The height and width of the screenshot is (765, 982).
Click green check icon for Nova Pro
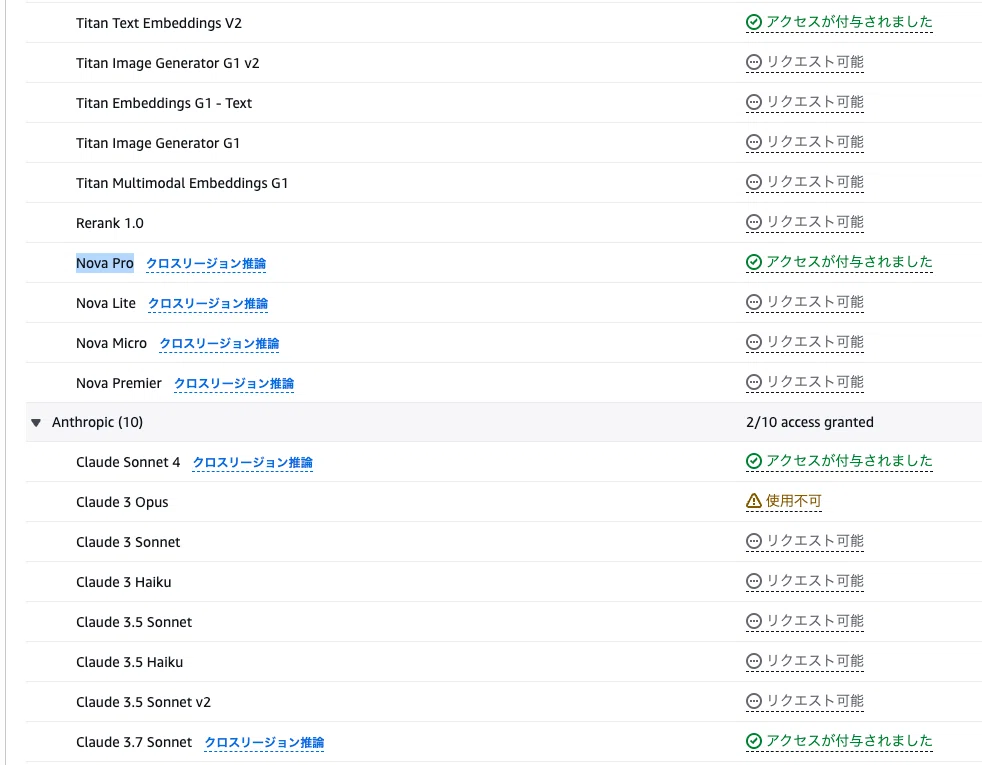coord(754,262)
